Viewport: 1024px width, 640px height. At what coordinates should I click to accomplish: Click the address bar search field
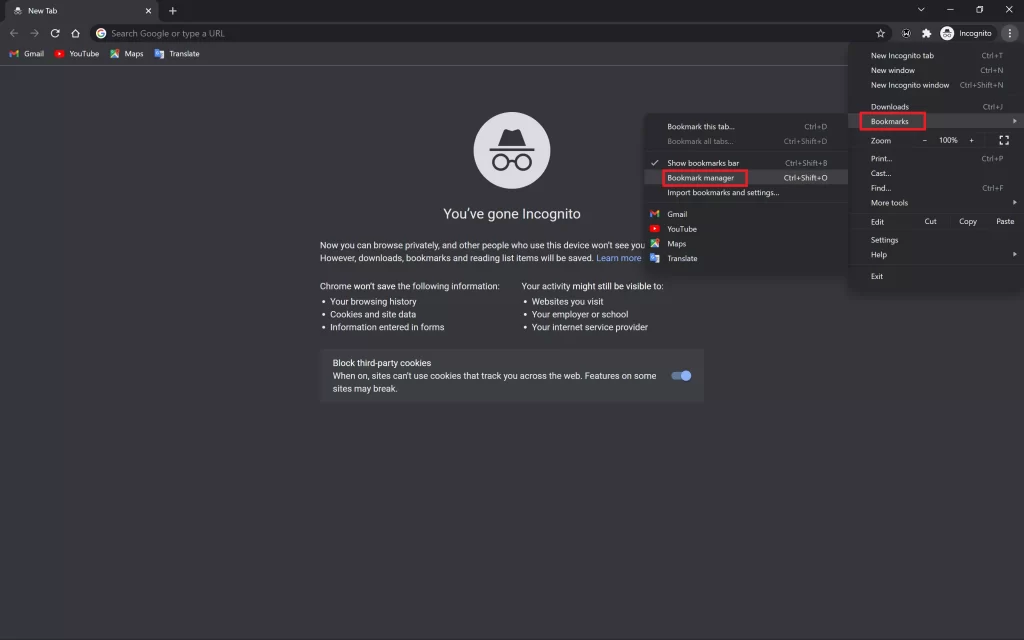click(490, 33)
